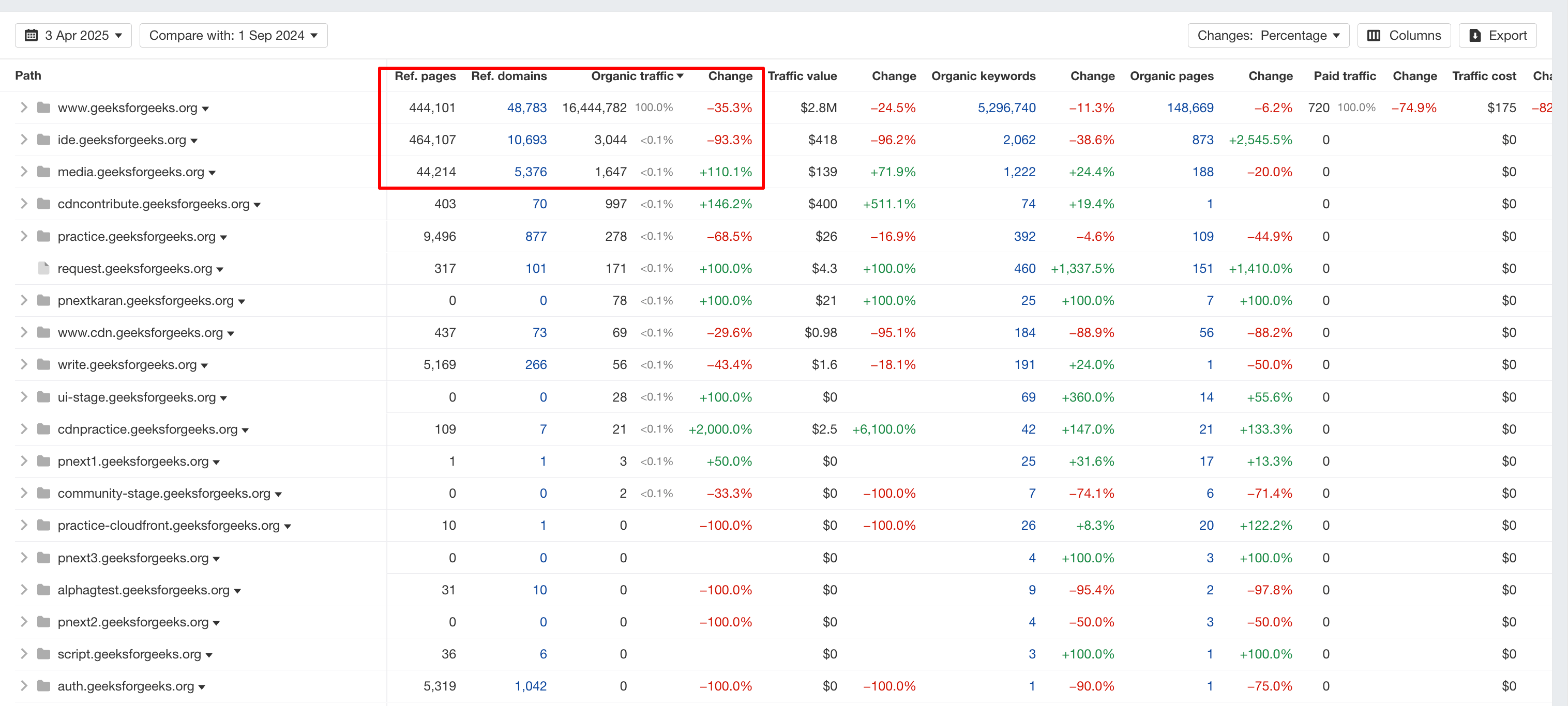Click folder icon for www.geeksforgeeks.org
The height and width of the screenshot is (706, 1568).
coord(43,108)
